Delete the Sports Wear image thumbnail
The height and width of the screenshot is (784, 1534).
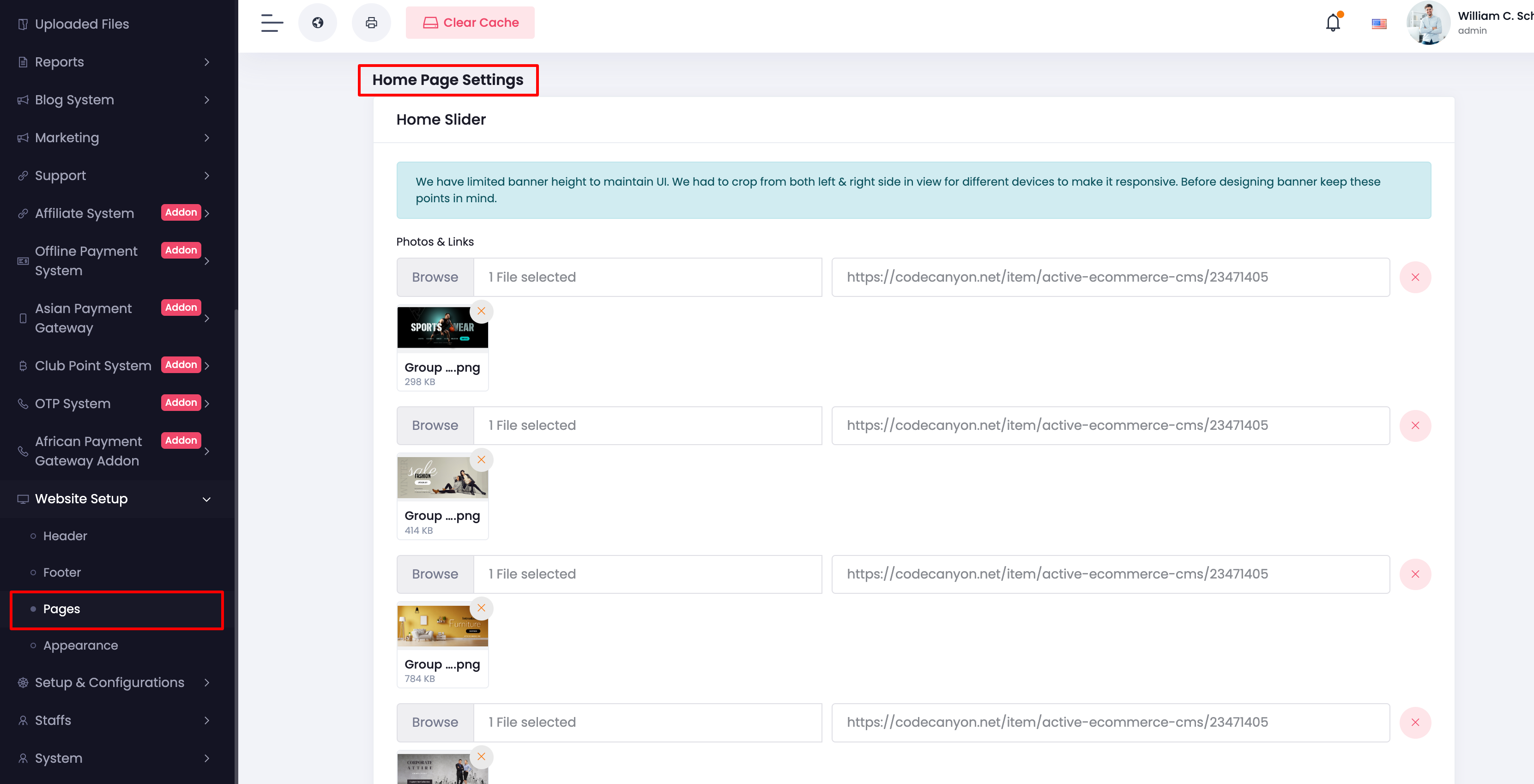click(481, 311)
